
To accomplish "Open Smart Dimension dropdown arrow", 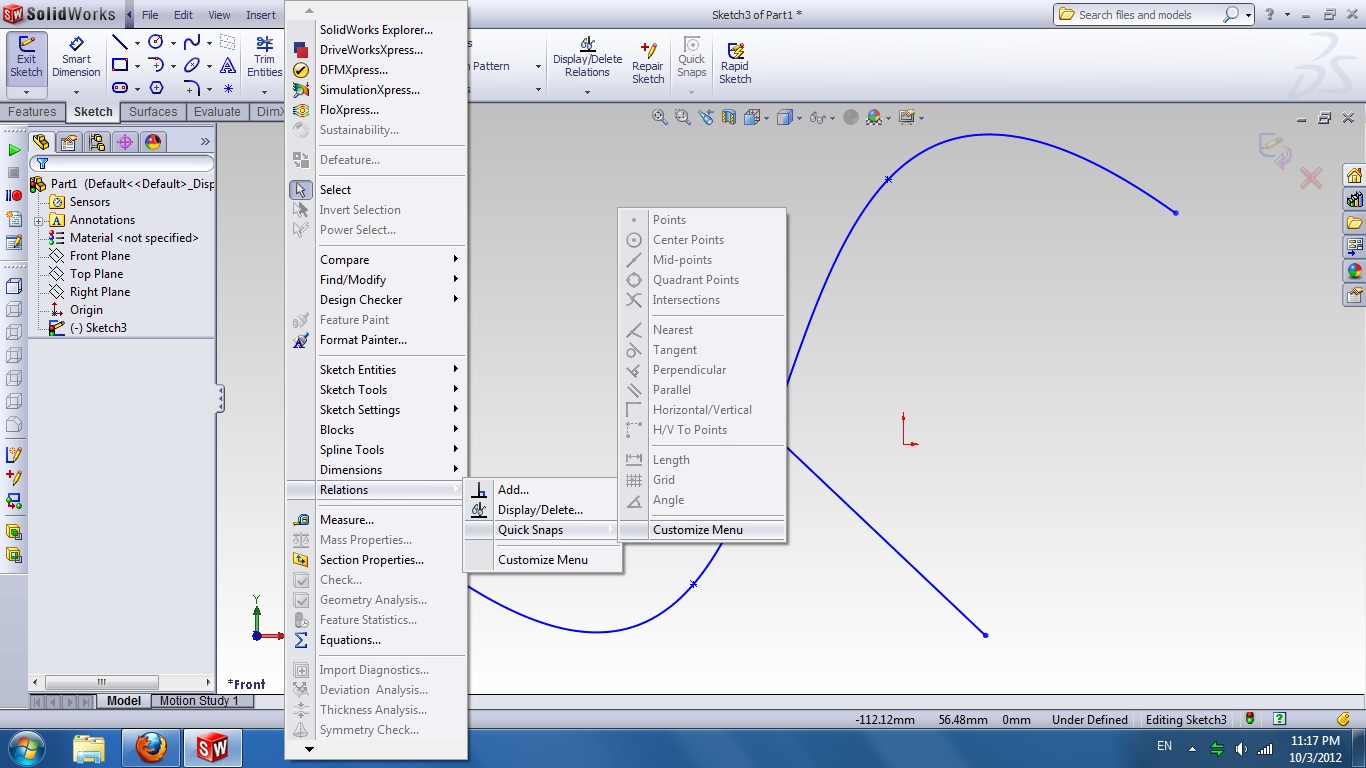I will pos(76,92).
